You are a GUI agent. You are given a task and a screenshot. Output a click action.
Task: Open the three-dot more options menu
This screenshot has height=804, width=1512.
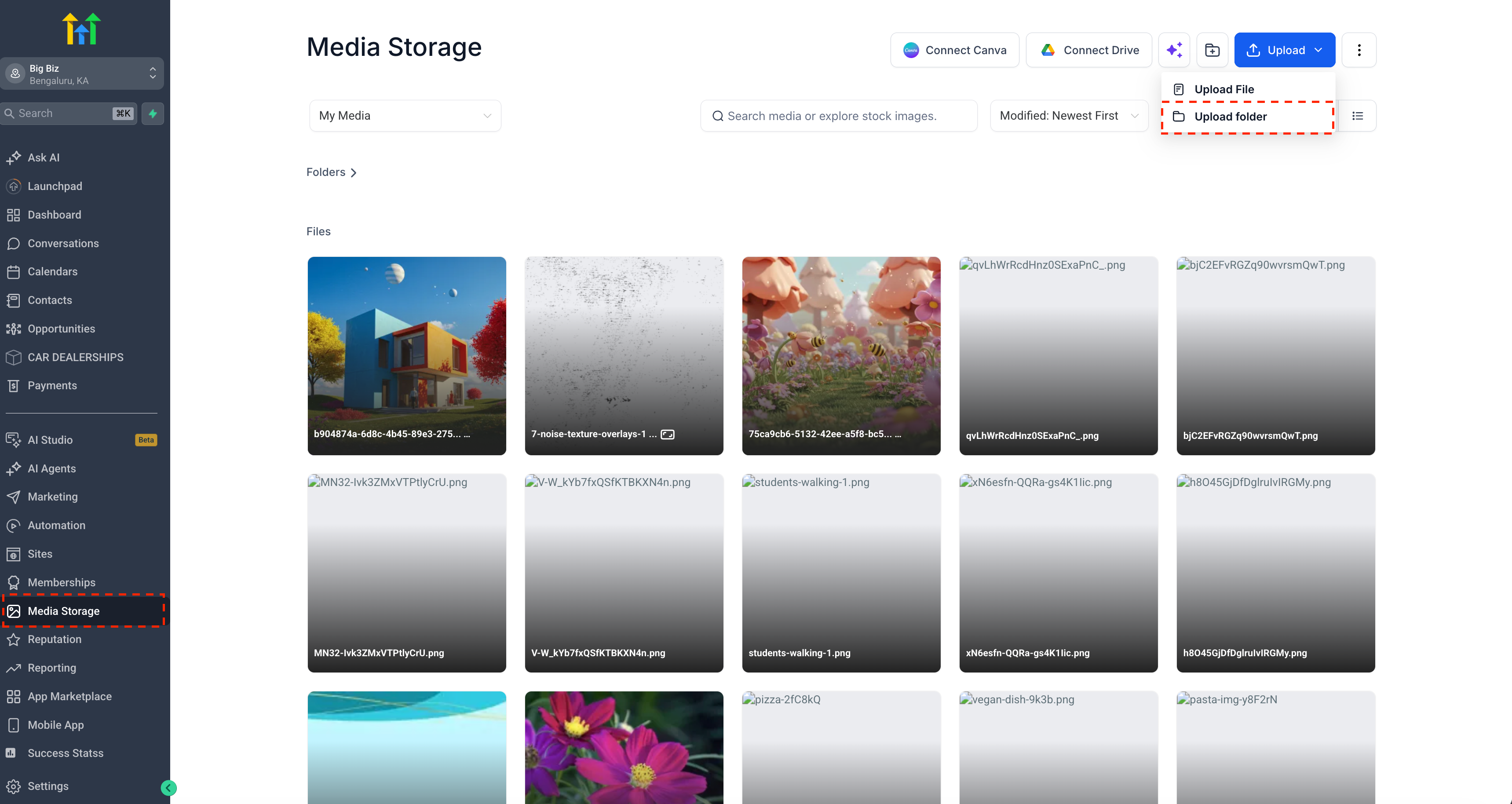click(1359, 50)
